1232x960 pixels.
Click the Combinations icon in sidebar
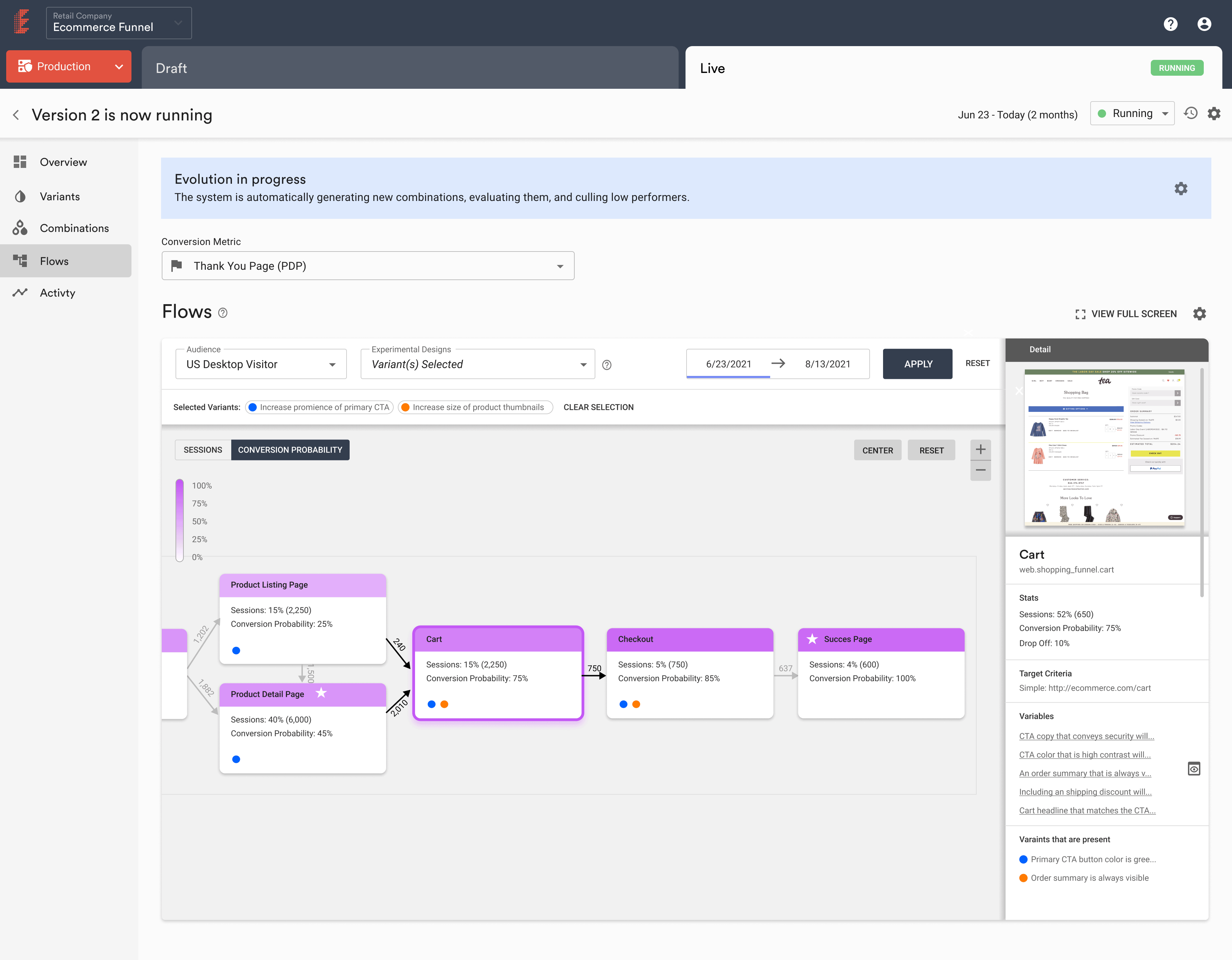tap(20, 228)
